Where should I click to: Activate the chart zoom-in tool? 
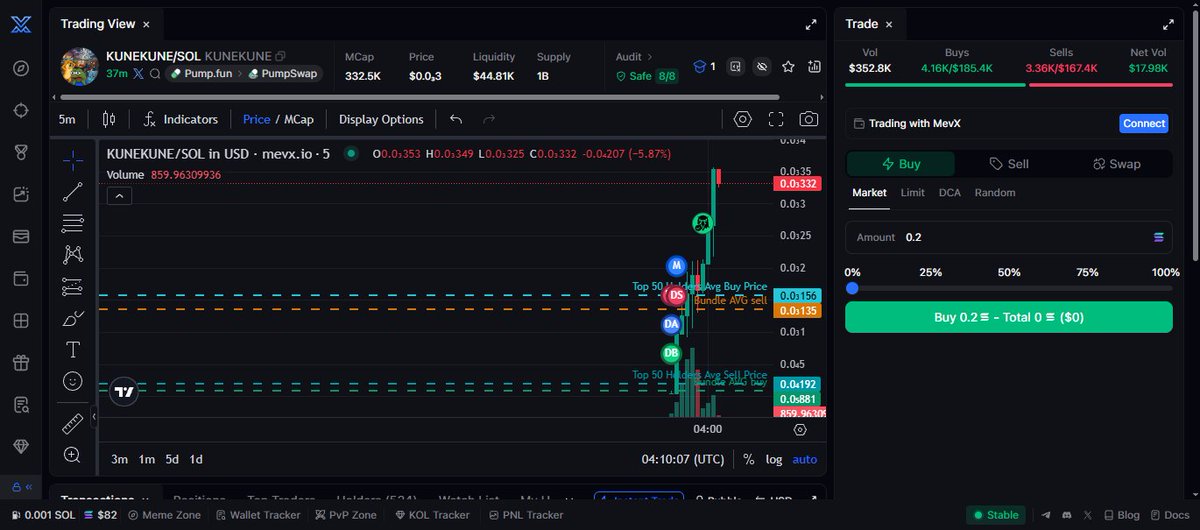click(x=73, y=455)
